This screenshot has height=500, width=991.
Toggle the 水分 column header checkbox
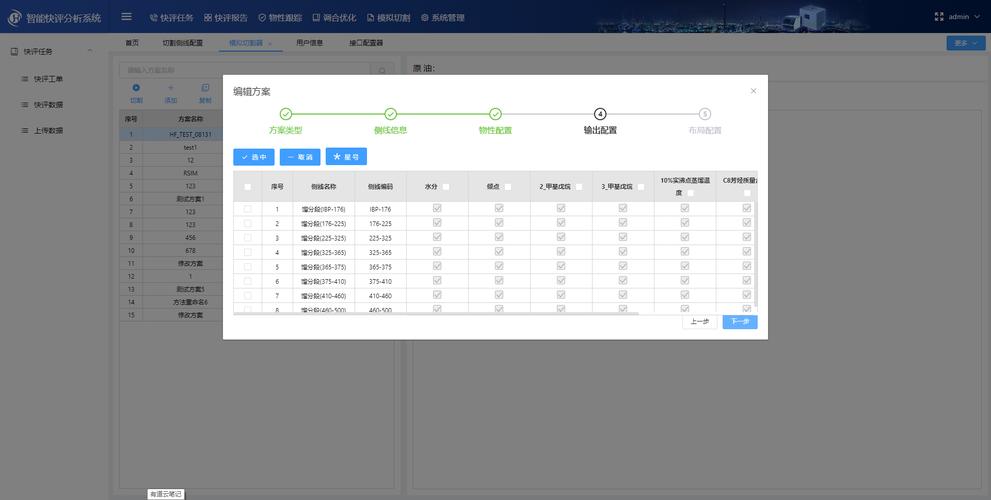(x=446, y=186)
